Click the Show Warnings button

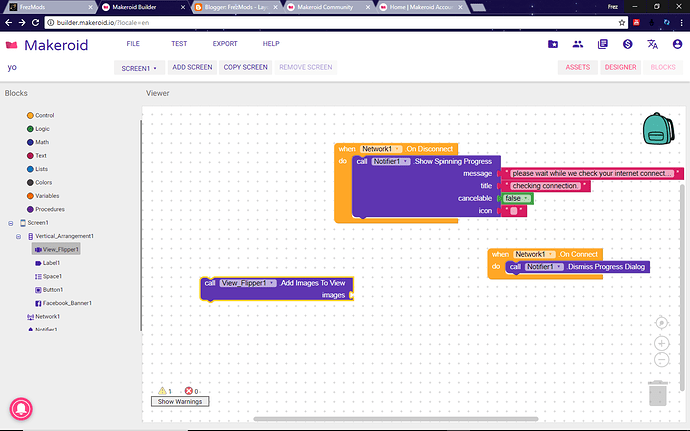click(180, 402)
